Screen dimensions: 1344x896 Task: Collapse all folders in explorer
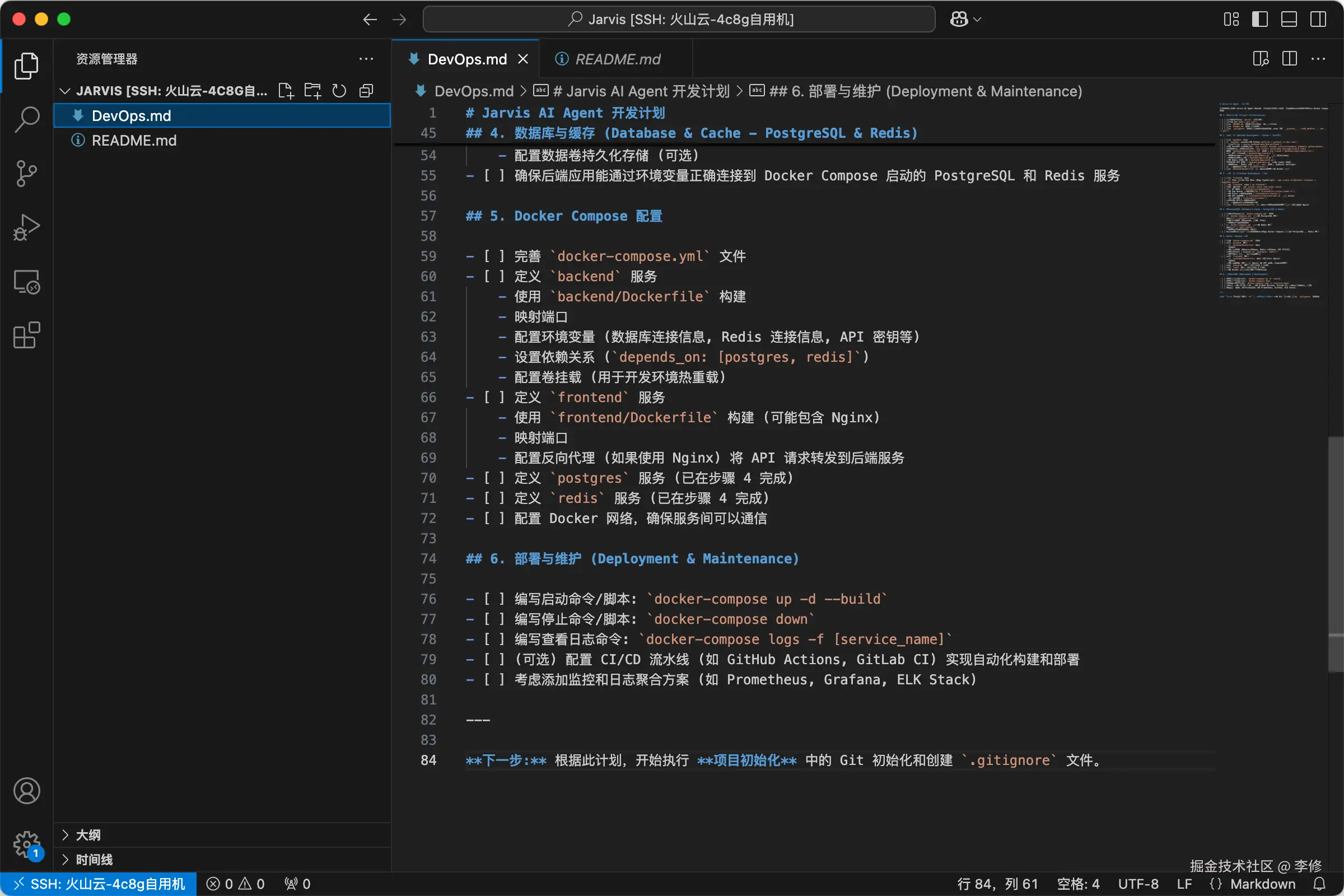366,91
